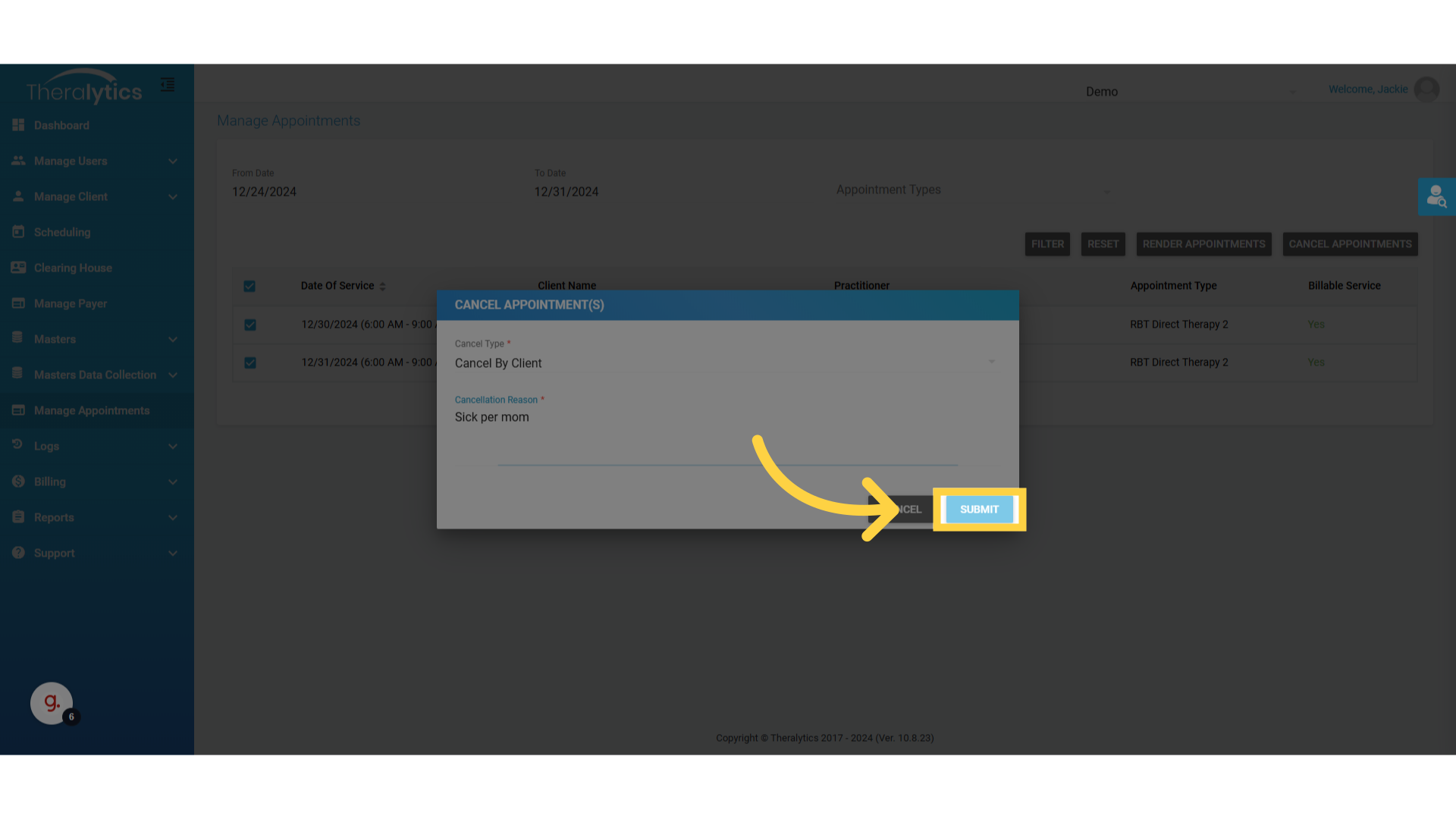Expand the Billing menu chevron
1456x819 pixels.
[x=173, y=482]
